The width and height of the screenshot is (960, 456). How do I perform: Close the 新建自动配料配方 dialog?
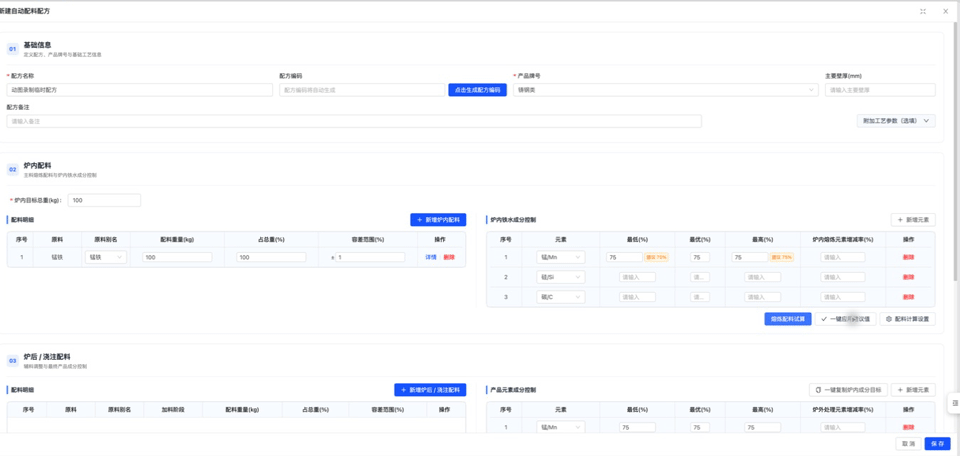945,11
